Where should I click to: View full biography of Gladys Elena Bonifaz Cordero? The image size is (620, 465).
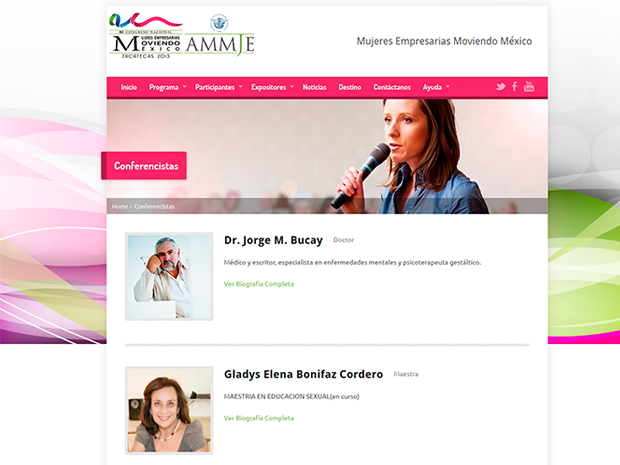[259, 418]
